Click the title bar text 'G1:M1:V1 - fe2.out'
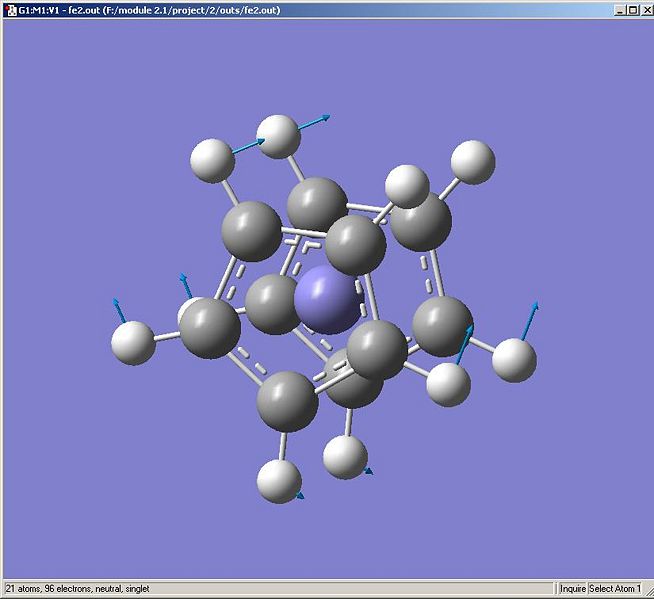The image size is (654, 599). coord(59,10)
